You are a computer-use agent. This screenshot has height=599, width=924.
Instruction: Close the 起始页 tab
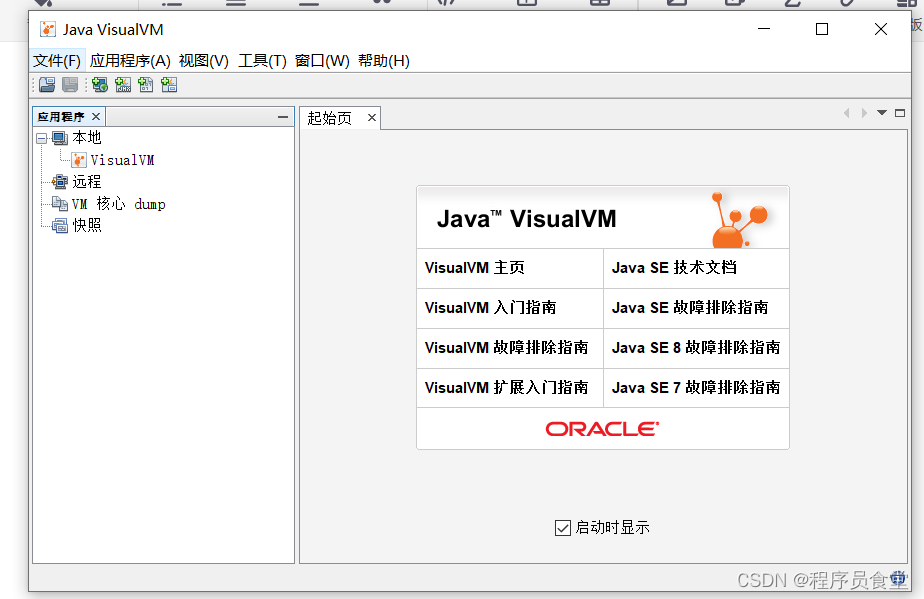(x=372, y=117)
